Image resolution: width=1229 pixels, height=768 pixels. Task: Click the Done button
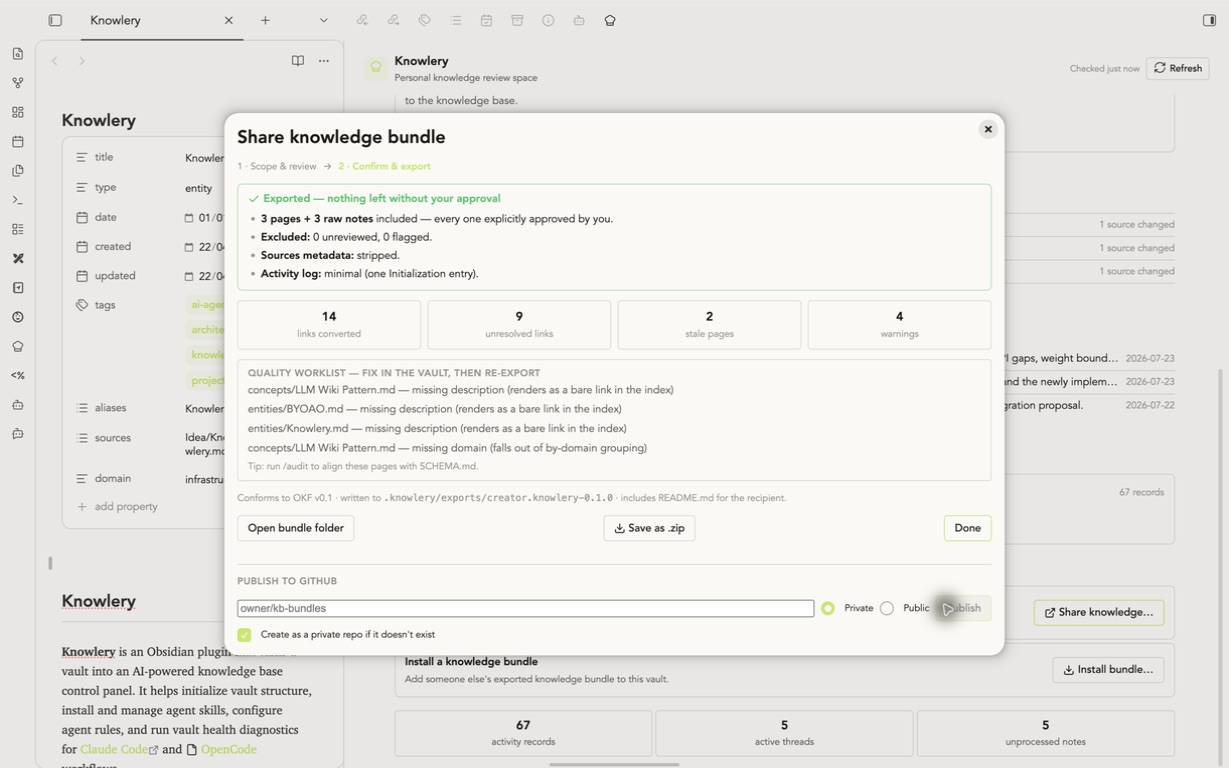[967, 528]
